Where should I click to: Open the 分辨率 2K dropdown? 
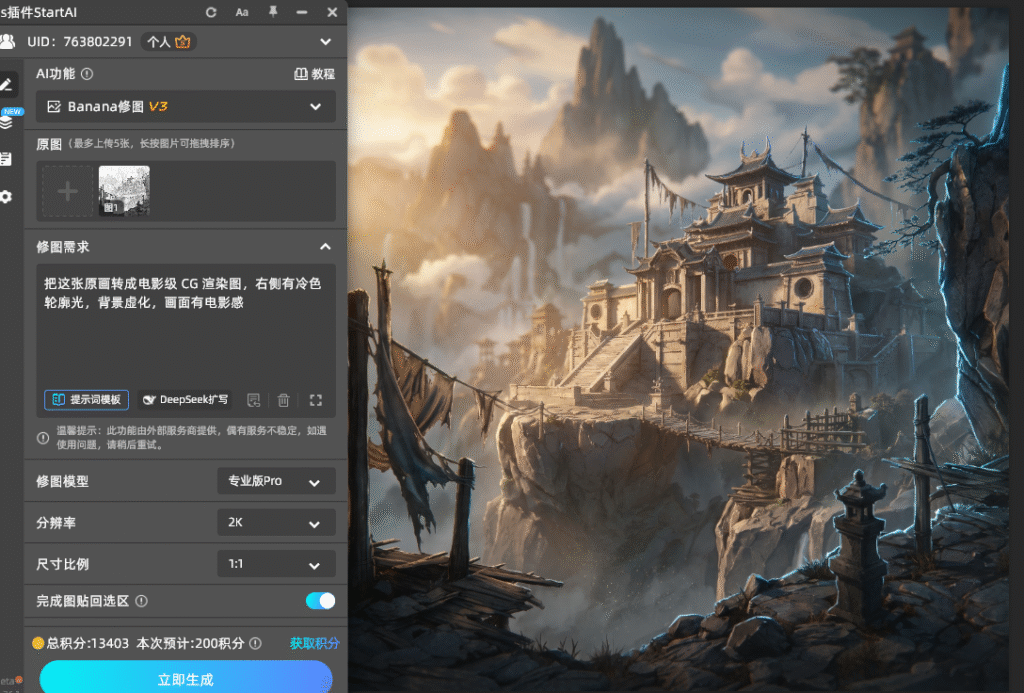tap(276, 523)
